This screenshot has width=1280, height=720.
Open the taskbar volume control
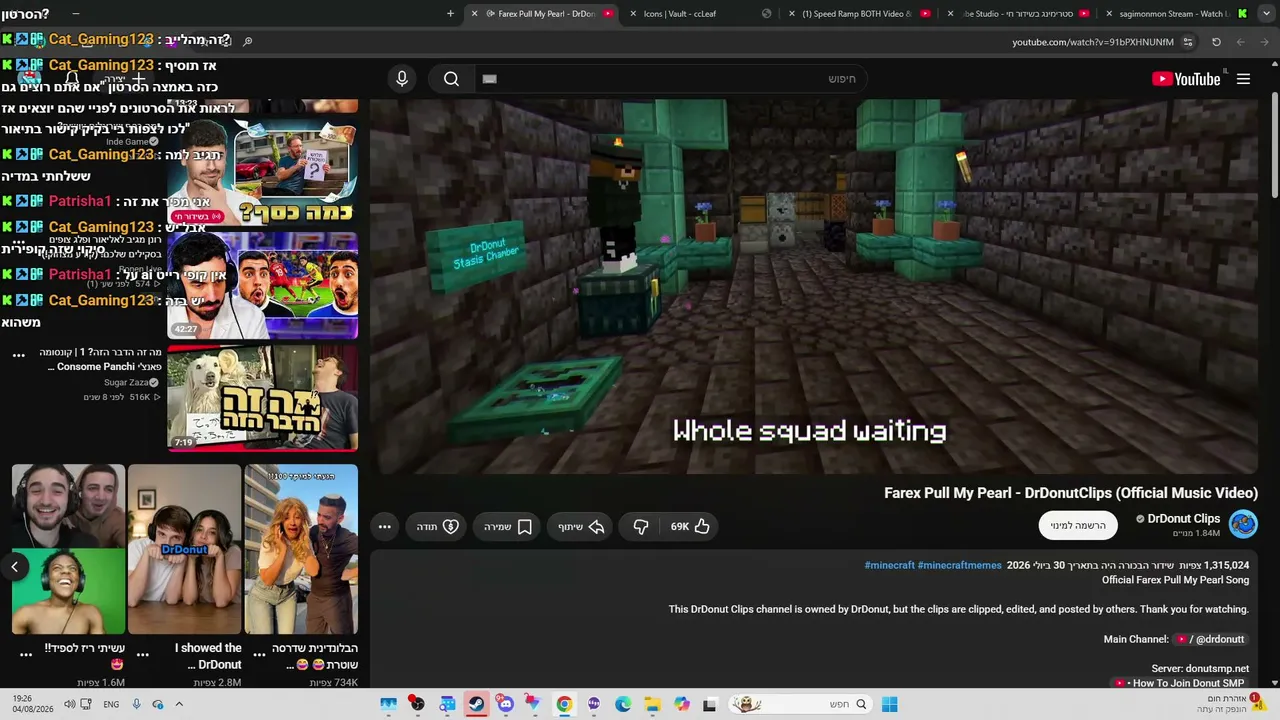69,704
